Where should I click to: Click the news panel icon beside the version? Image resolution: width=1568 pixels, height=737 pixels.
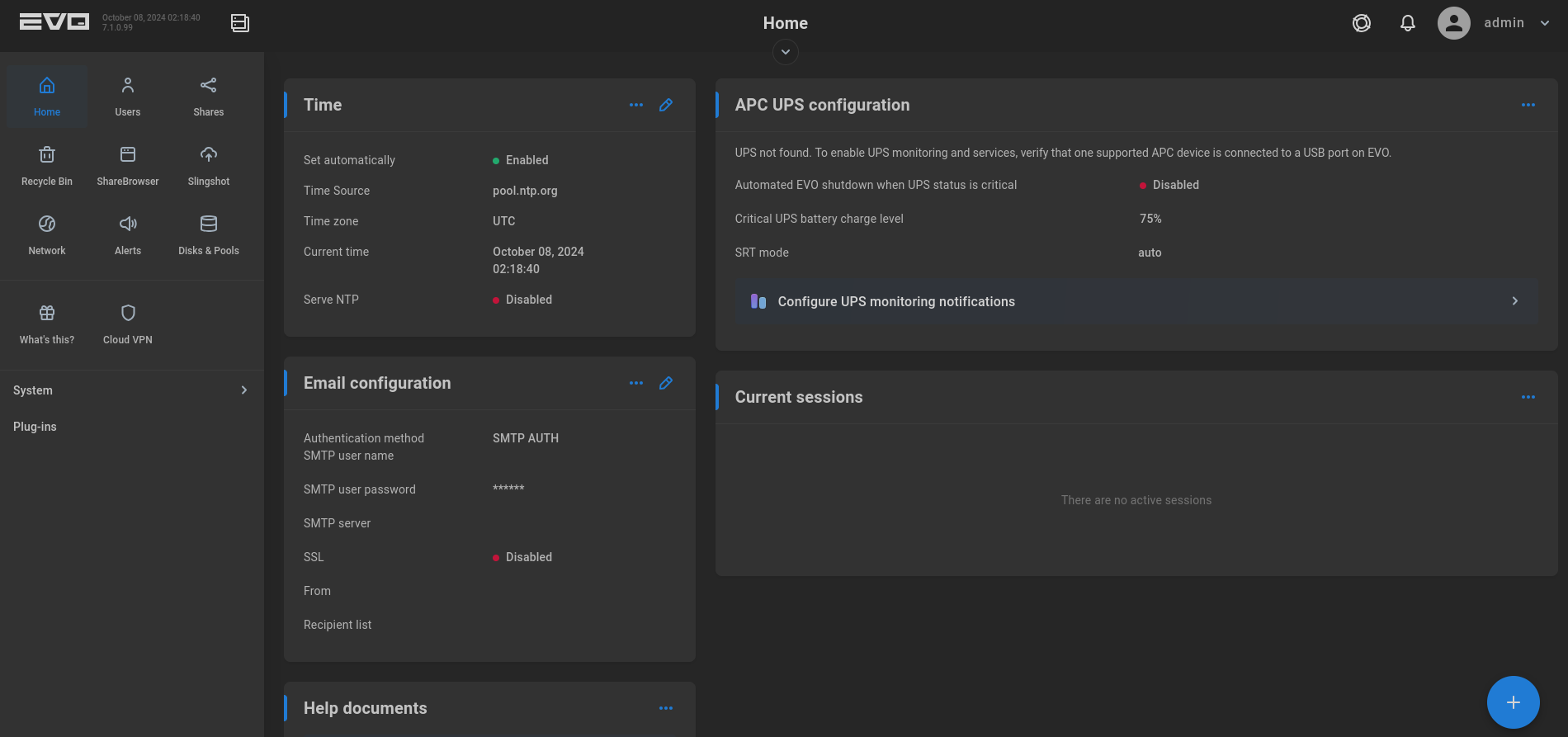pos(240,23)
